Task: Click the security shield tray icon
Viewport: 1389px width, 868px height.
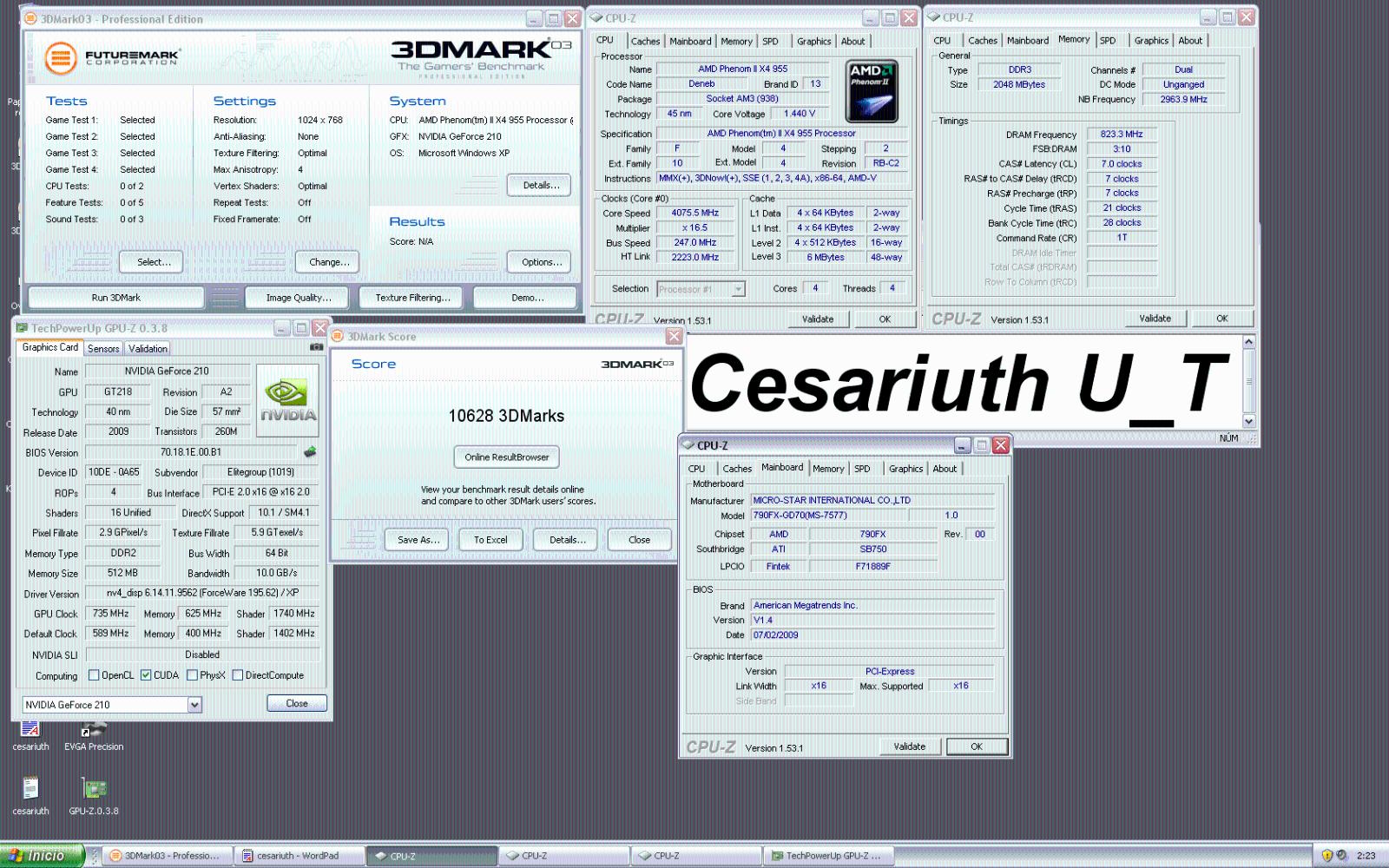Action: pos(1326,855)
